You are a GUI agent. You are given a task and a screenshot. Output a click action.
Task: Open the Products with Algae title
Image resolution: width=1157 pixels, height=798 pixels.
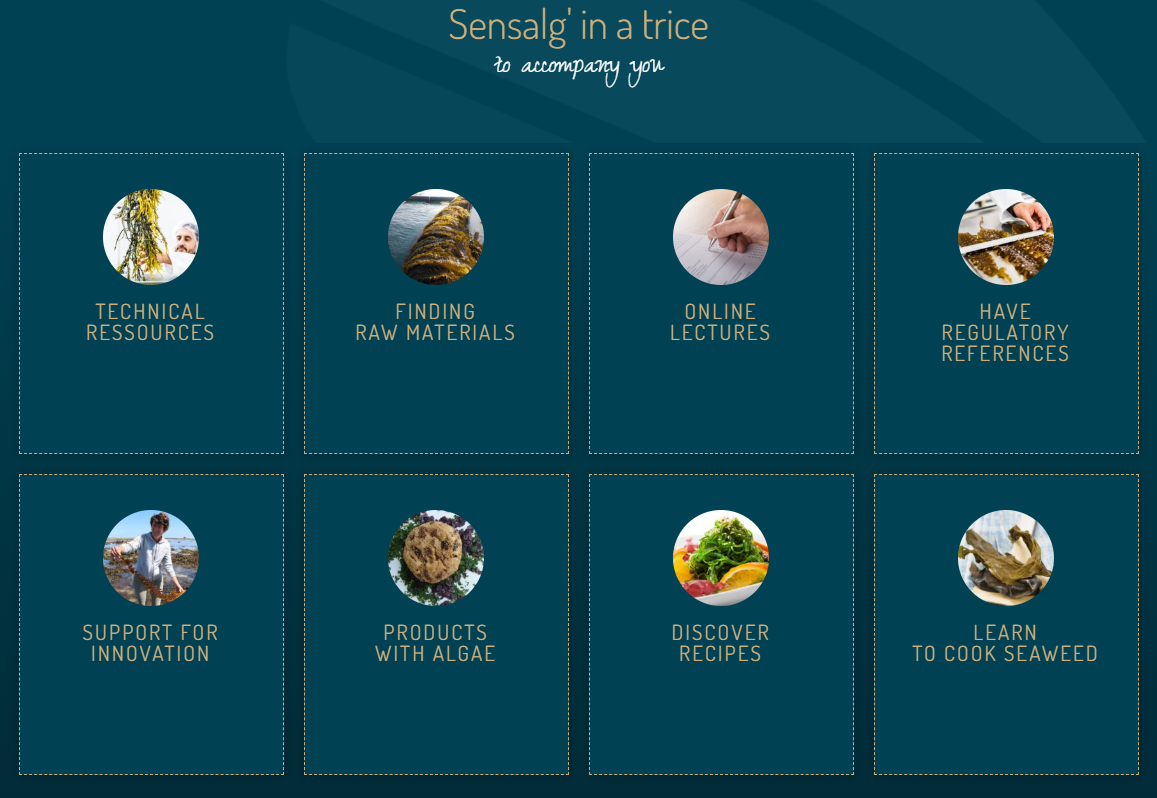coord(435,643)
